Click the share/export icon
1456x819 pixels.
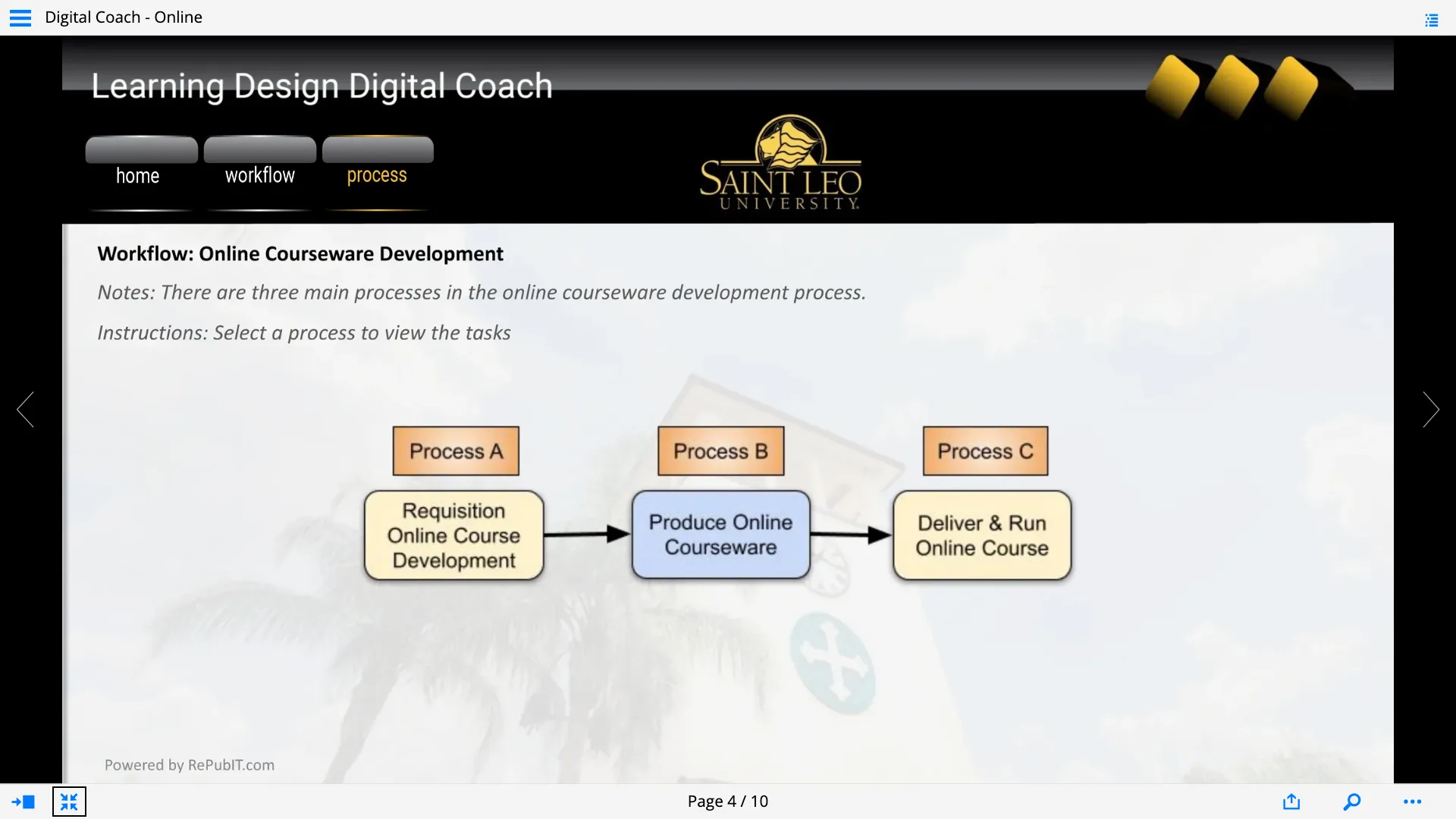pyautogui.click(x=1291, y=802)
